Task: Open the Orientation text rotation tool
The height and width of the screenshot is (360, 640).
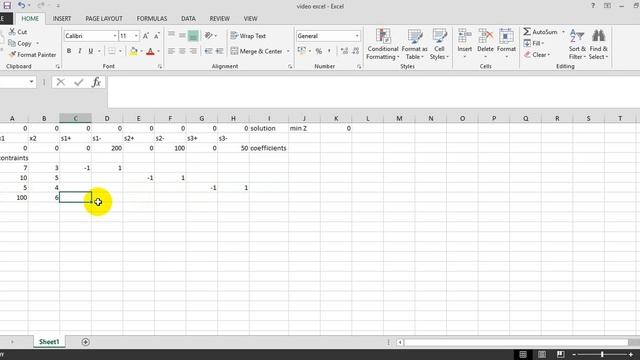Action: (210, 36)
